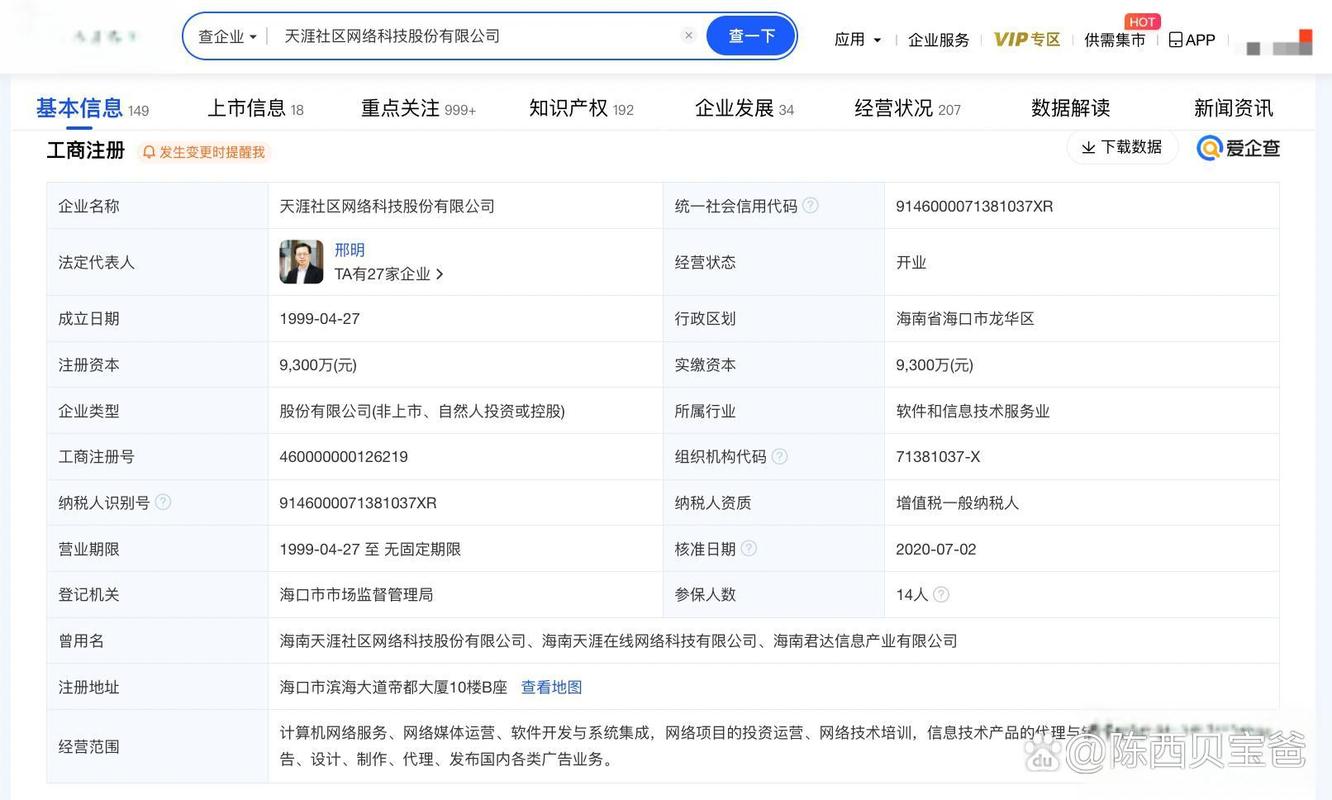Switch to the 新闻资讯 tab

[x=1233, y=108]
